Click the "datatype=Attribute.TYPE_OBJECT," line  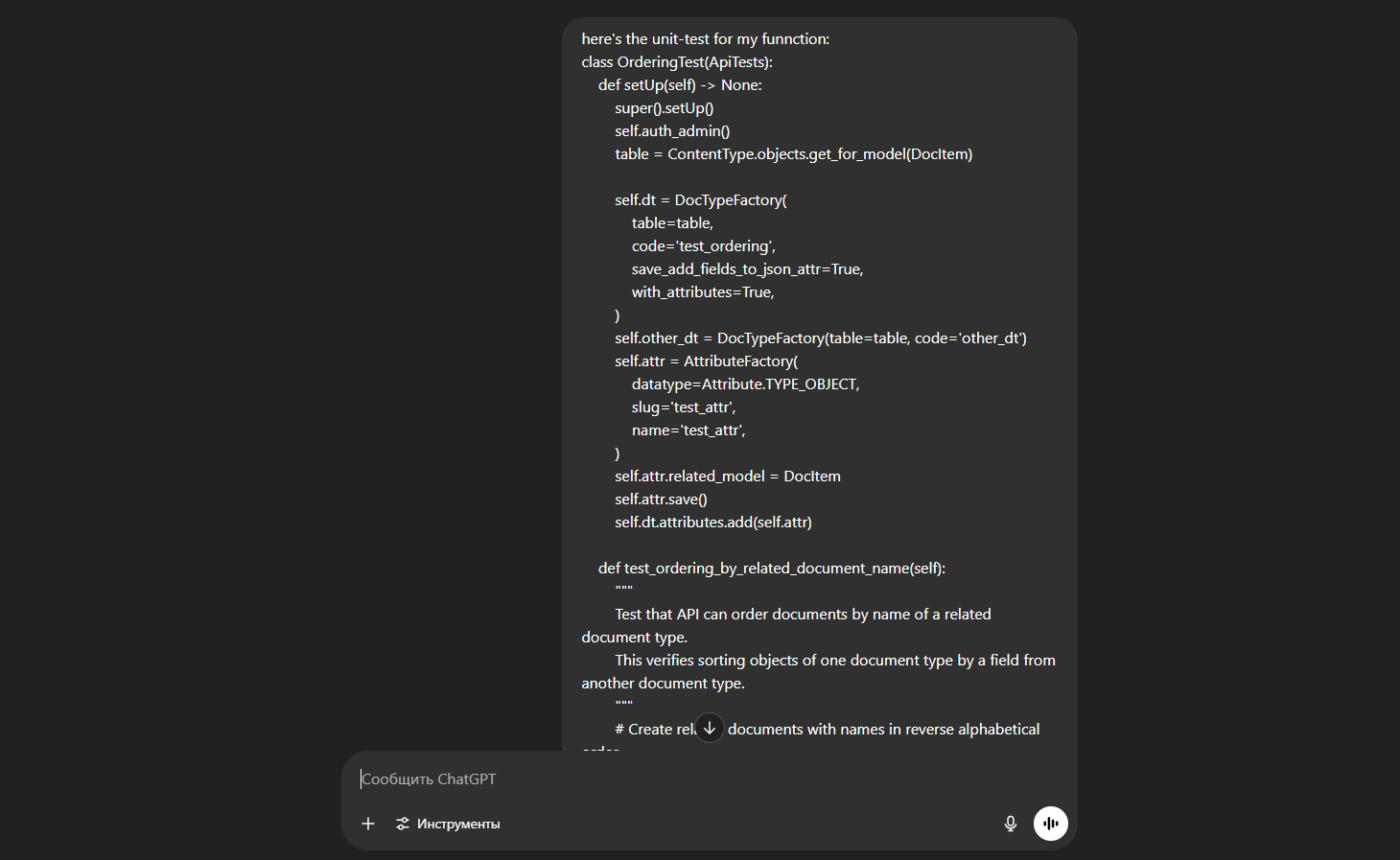tap(745, 384)
